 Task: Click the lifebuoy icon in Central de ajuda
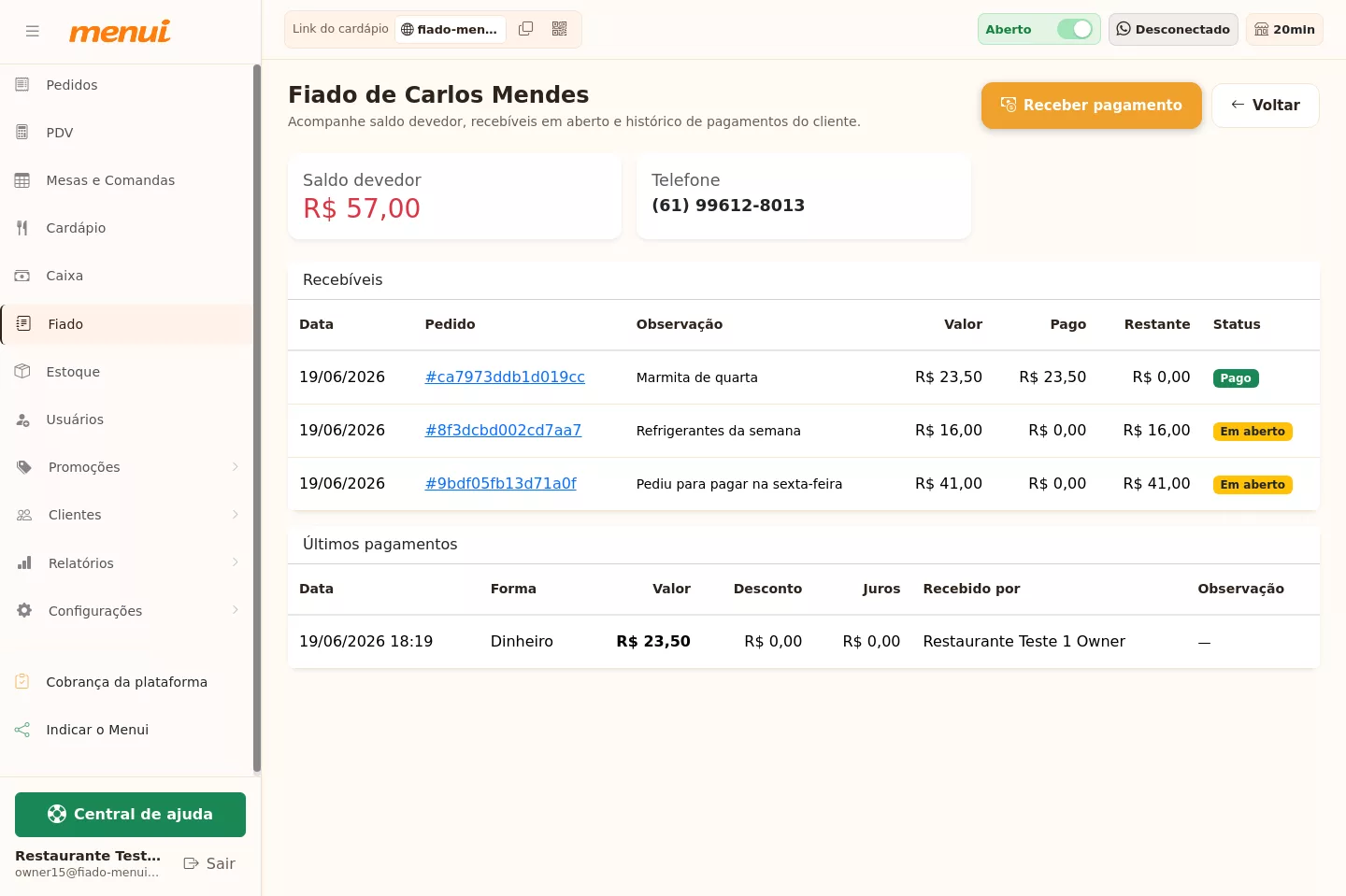57,814
